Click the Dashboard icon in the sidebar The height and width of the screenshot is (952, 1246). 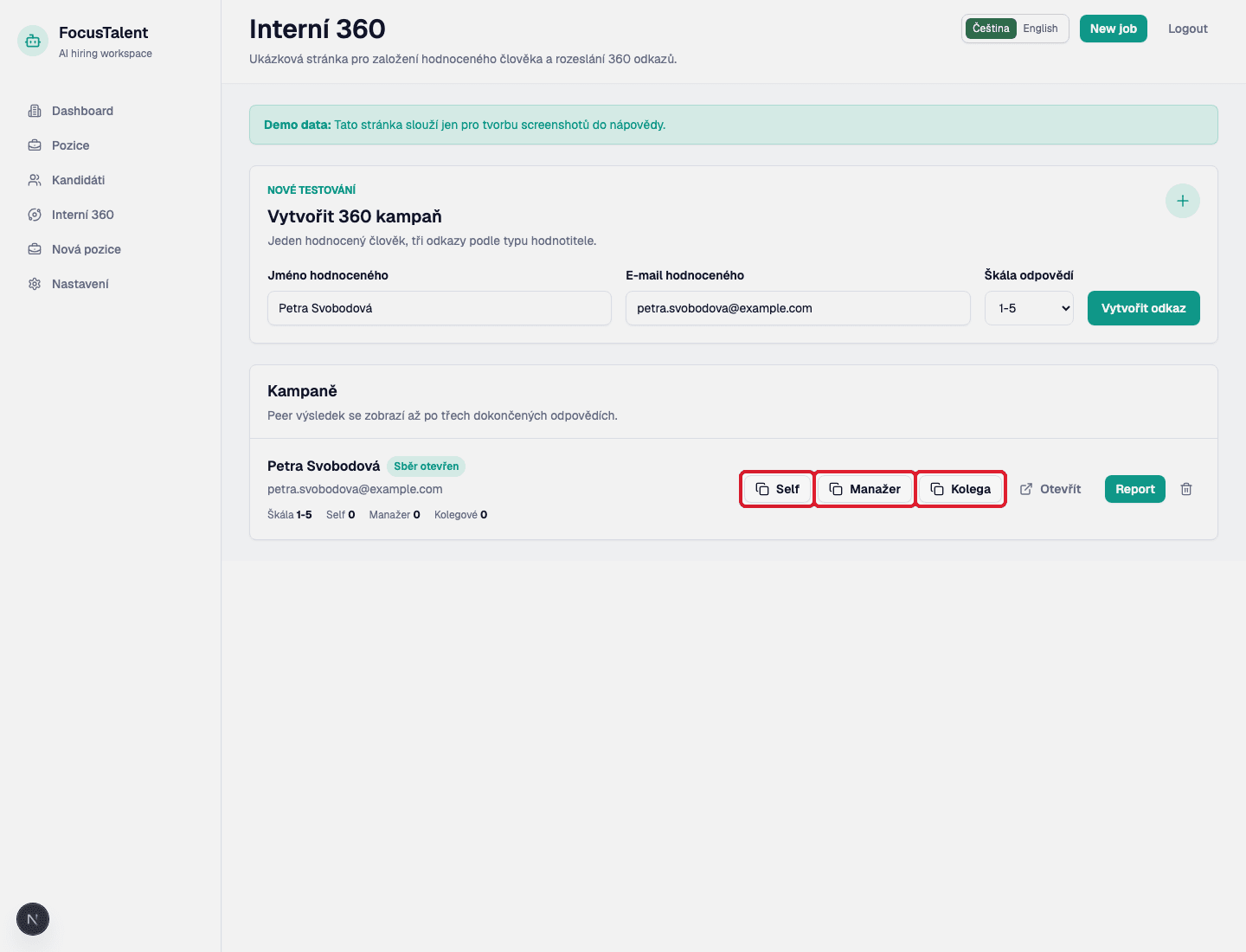pyautogui.click(x=35, y=111)
